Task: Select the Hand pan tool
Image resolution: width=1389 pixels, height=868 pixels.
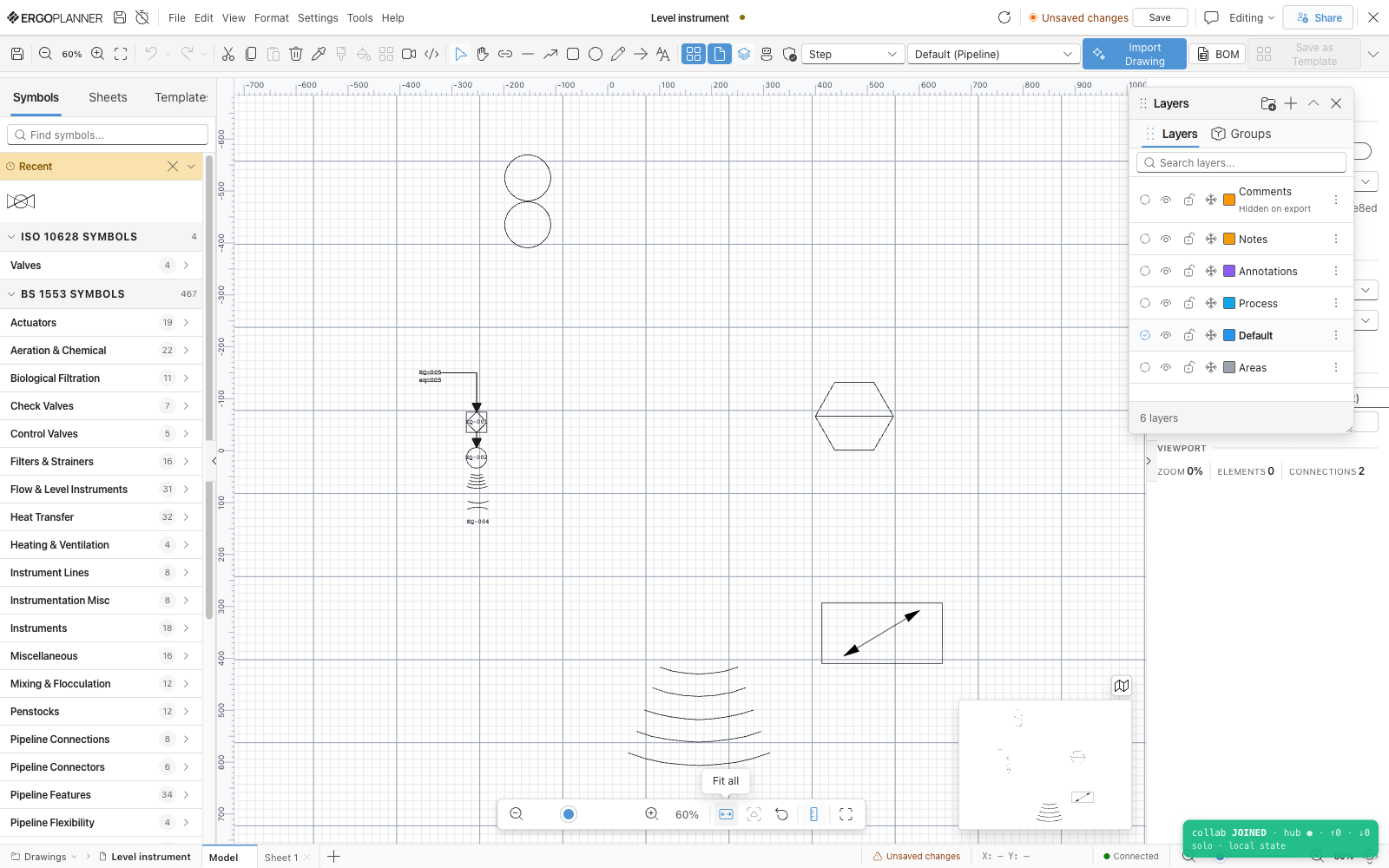Action: pos(483,54)
